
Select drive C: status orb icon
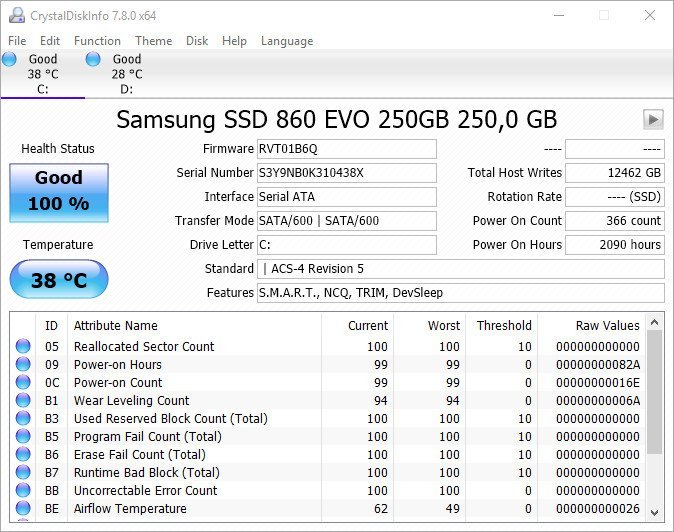click(x=9, y=59)
